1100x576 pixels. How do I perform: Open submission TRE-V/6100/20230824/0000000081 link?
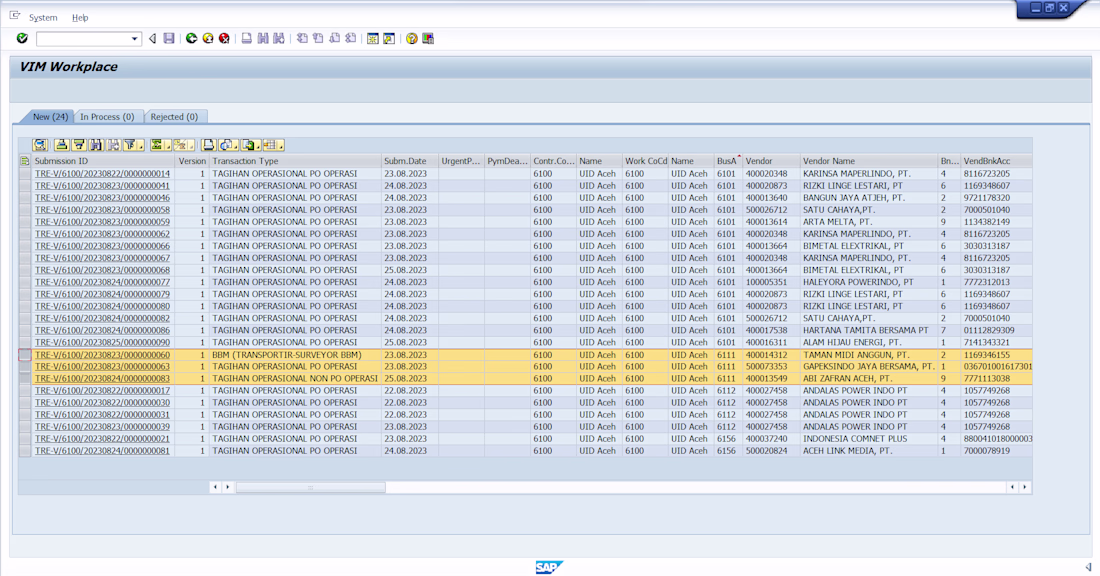(x=102, y=451)
